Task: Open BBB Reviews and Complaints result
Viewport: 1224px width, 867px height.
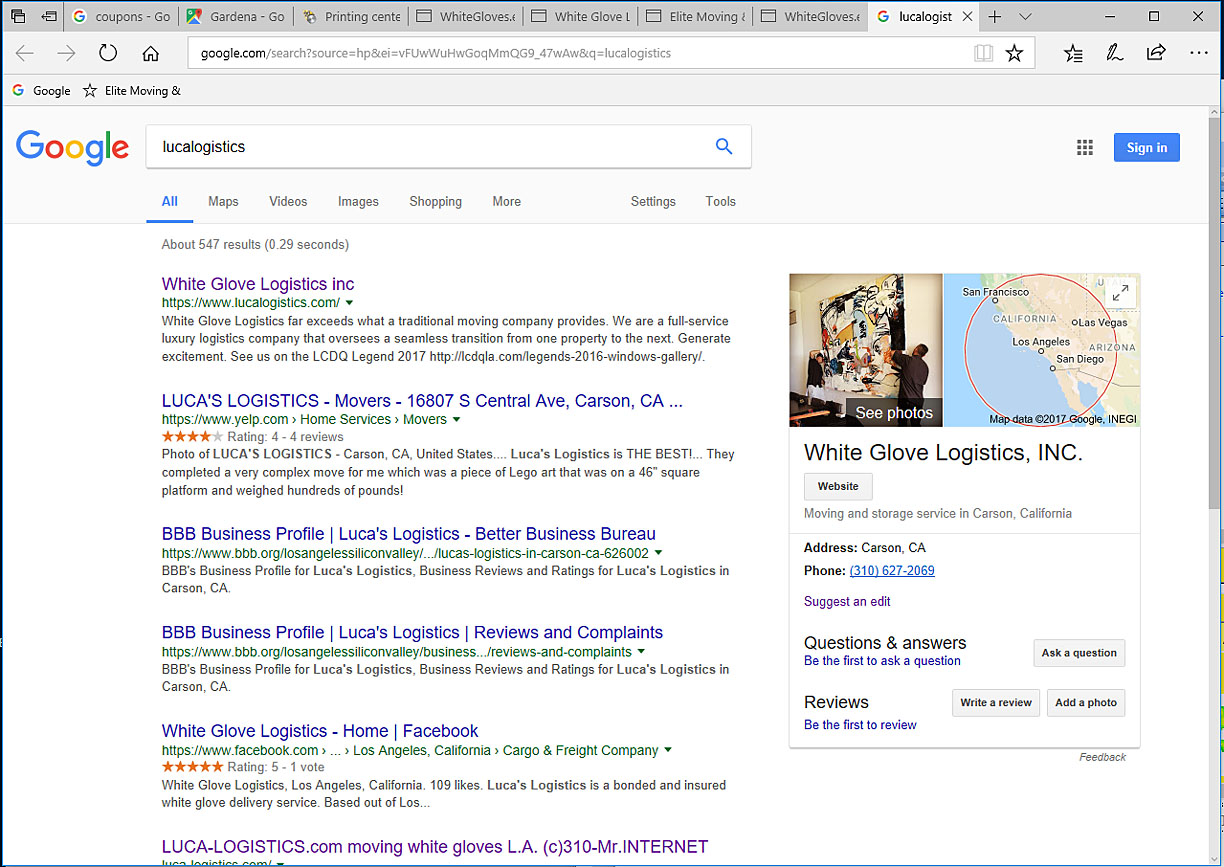Action: [x=412, y=632]
